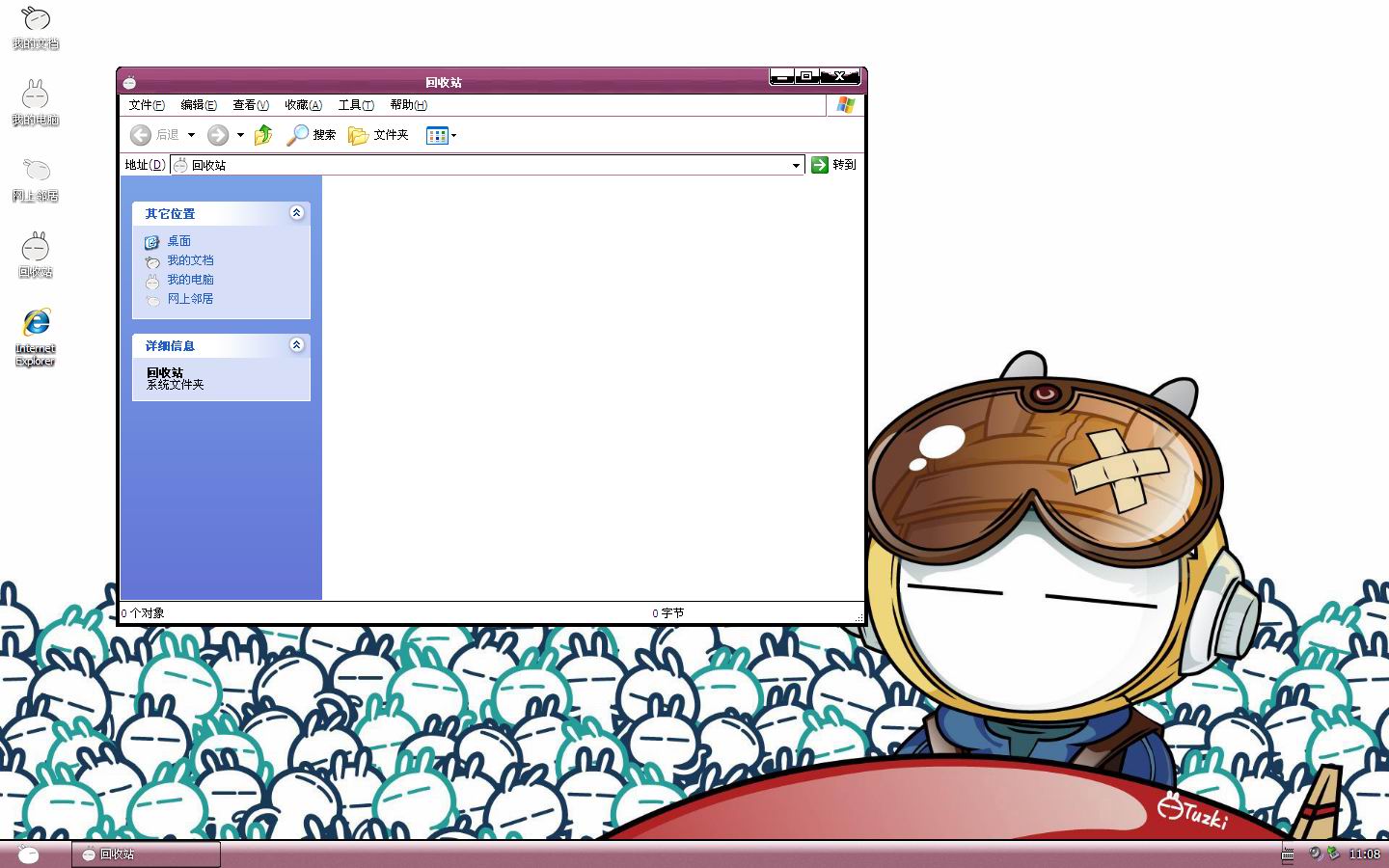Open the window system menu icon in the title bar

[129, 82]
